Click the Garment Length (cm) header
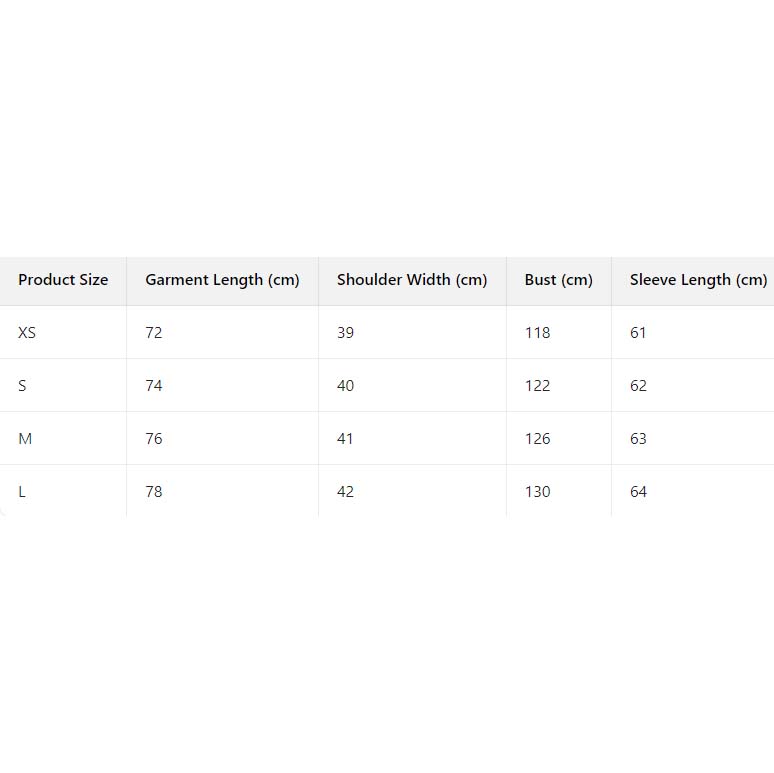This screenshot has width=774, height=773. (x=222, y=280)
